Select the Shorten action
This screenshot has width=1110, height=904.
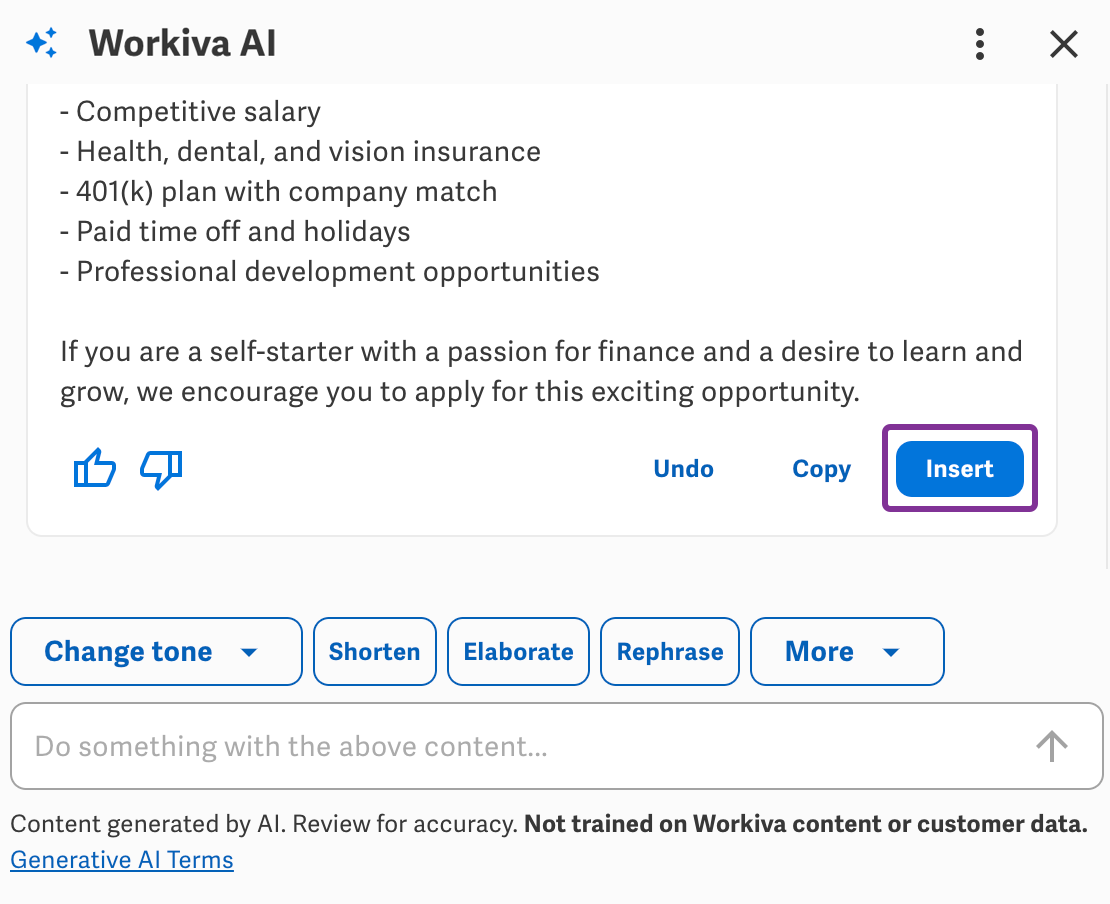pyautogui.click(x=374, y=651)
